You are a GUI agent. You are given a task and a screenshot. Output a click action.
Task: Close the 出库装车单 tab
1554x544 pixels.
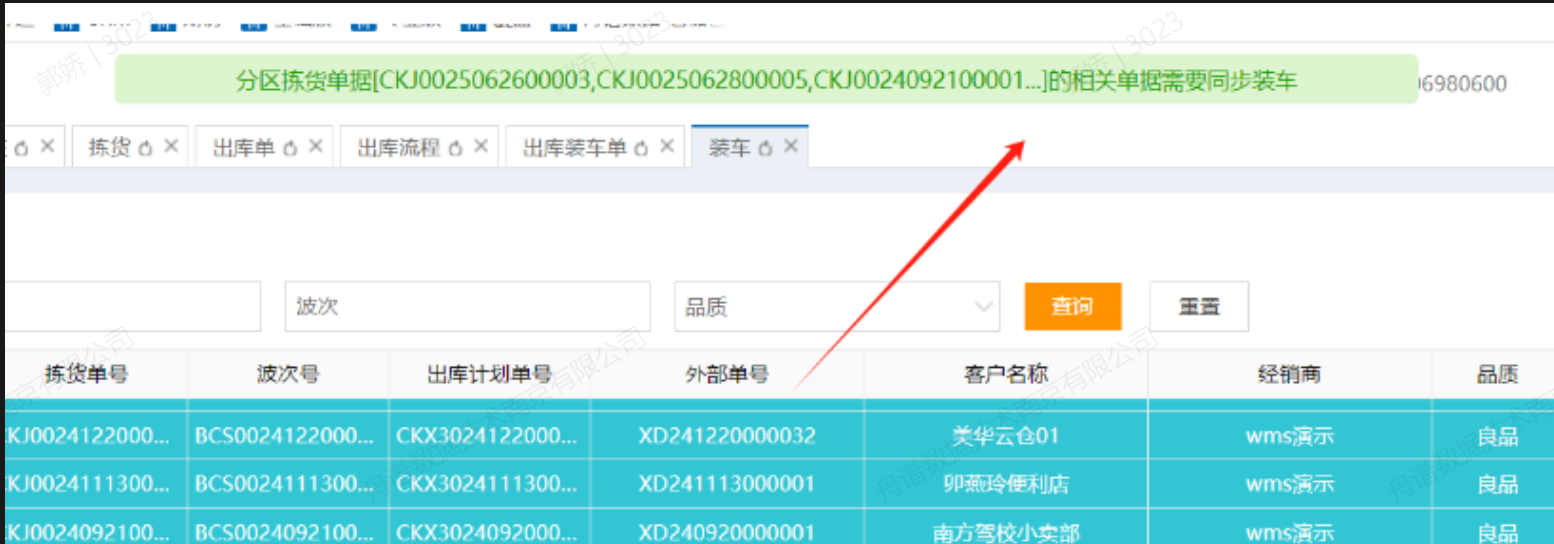(x=667, y=147)
